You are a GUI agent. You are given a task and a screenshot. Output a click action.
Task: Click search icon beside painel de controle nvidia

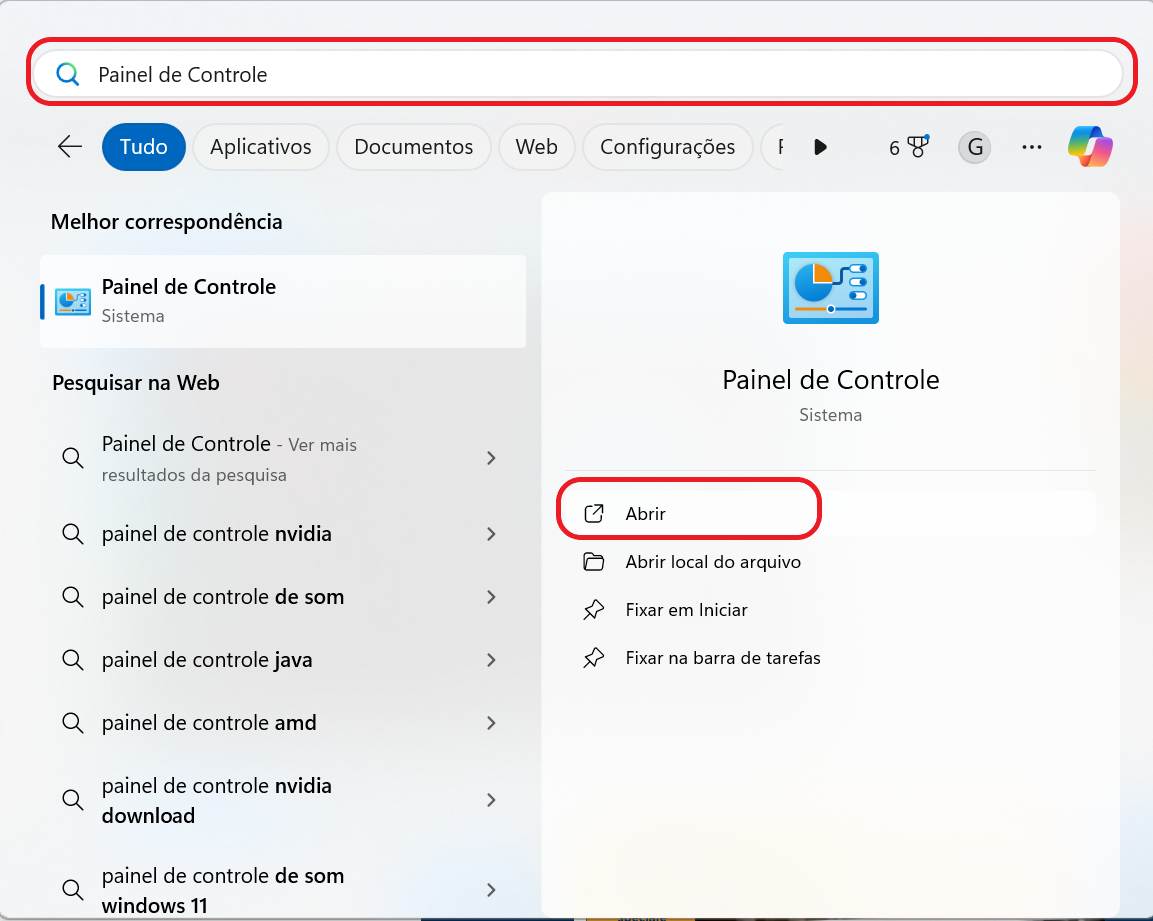(72, 533)
